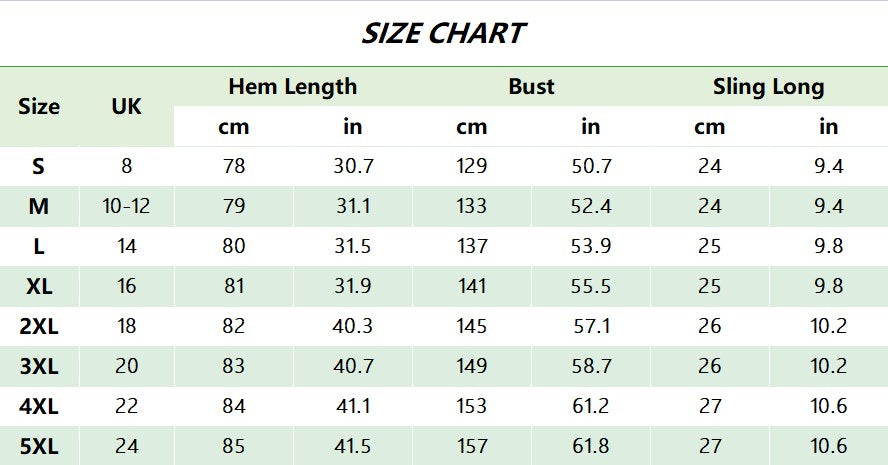This screenshot has height=465, width=888.
Task: Select the UK size 16 cell
Action: click(x=126, y=286)
